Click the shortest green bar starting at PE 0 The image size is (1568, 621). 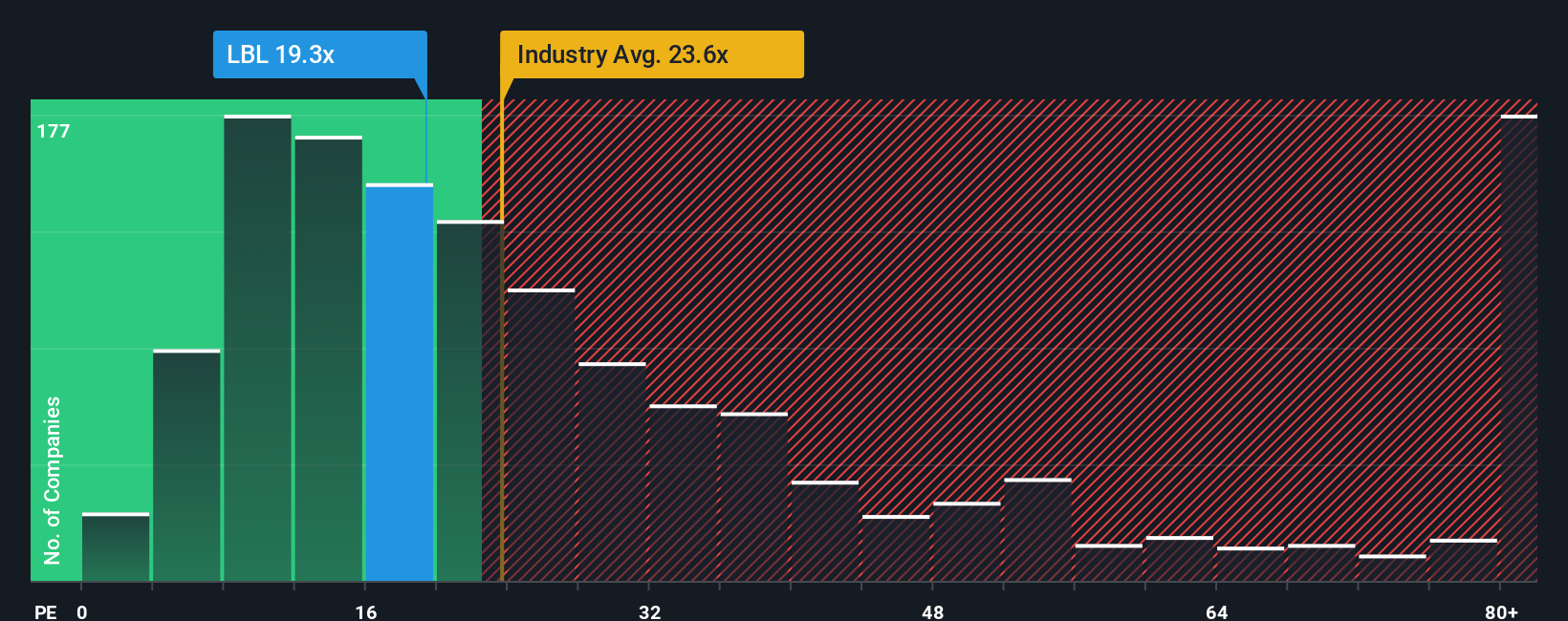116,546
